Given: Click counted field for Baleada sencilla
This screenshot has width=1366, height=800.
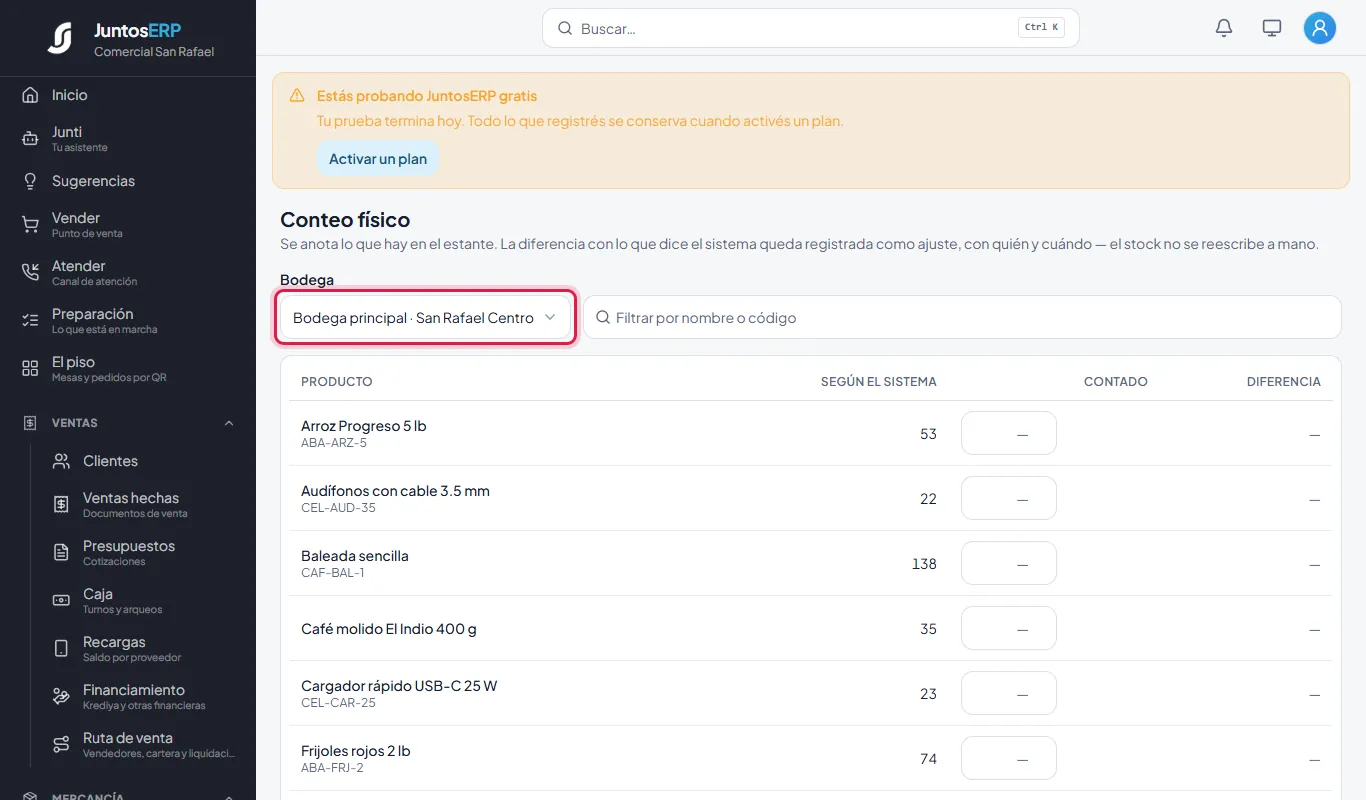Looking at the screenshot, I should (1009, 563).
